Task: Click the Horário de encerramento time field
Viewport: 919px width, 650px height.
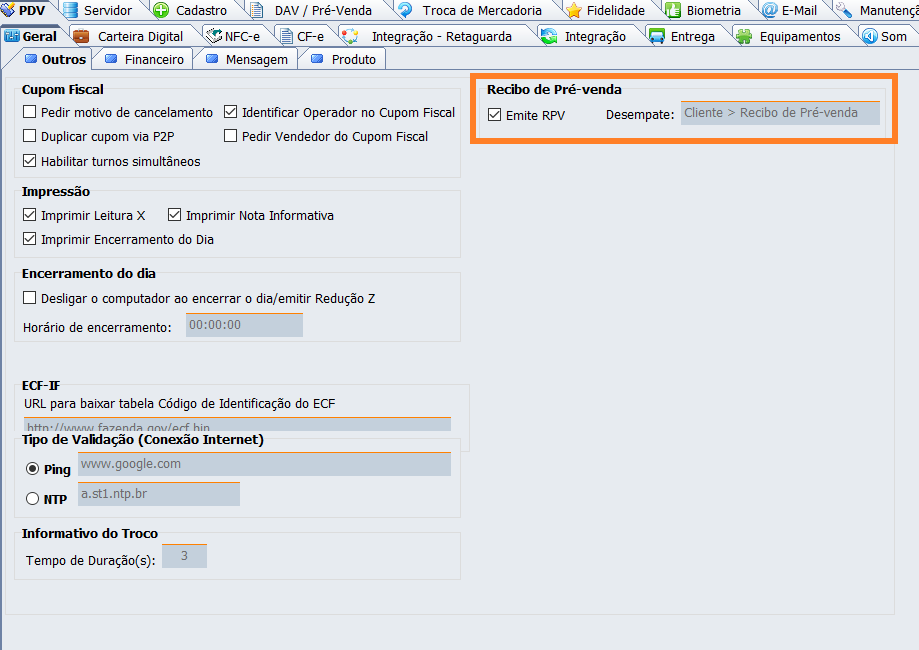Action: 244,326
